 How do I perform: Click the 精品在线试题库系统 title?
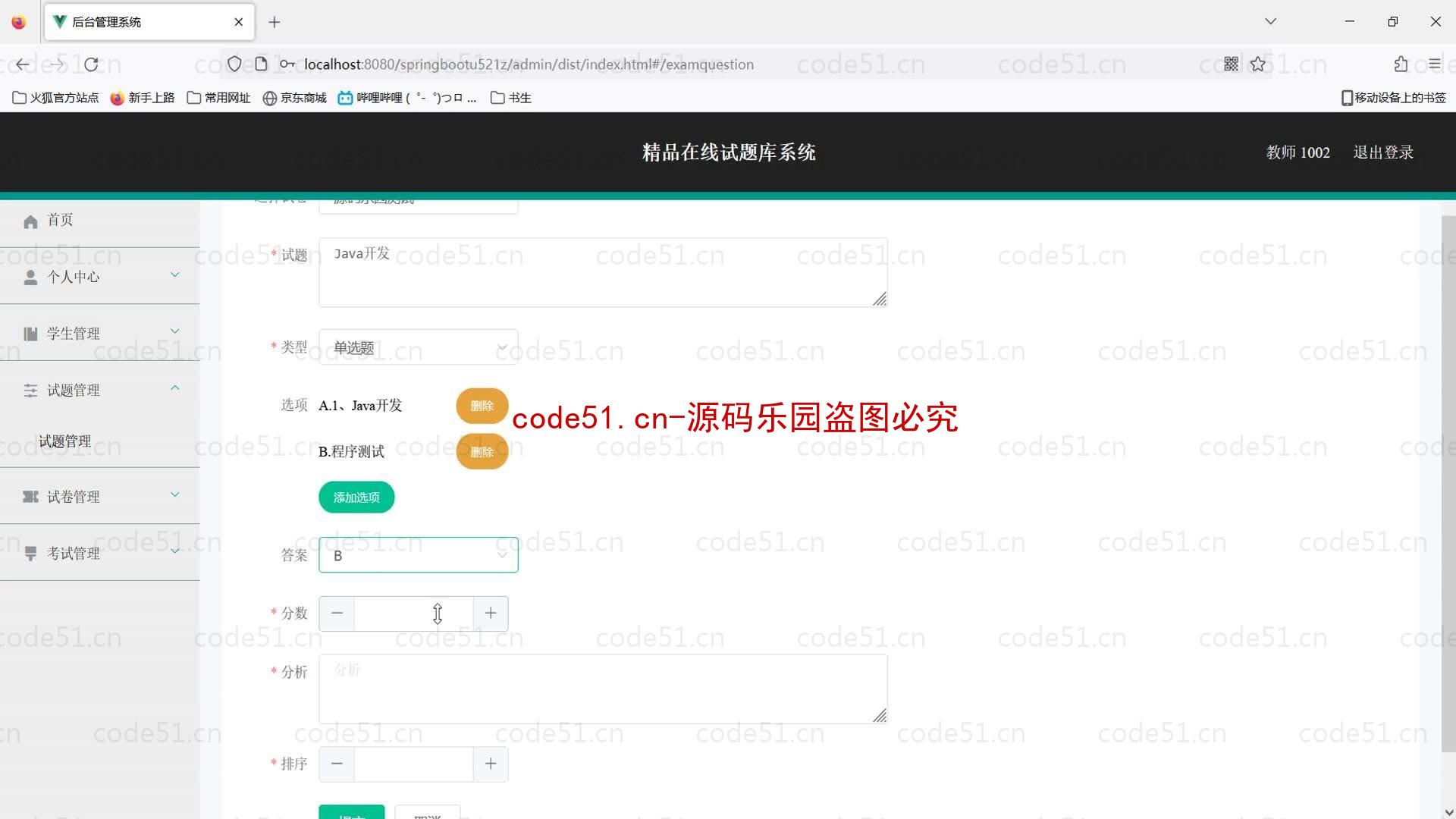coord(729,152)
